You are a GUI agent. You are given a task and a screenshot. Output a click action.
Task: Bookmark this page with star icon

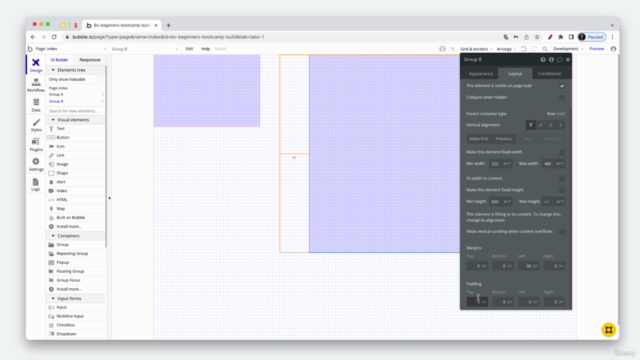pos(537,37)
